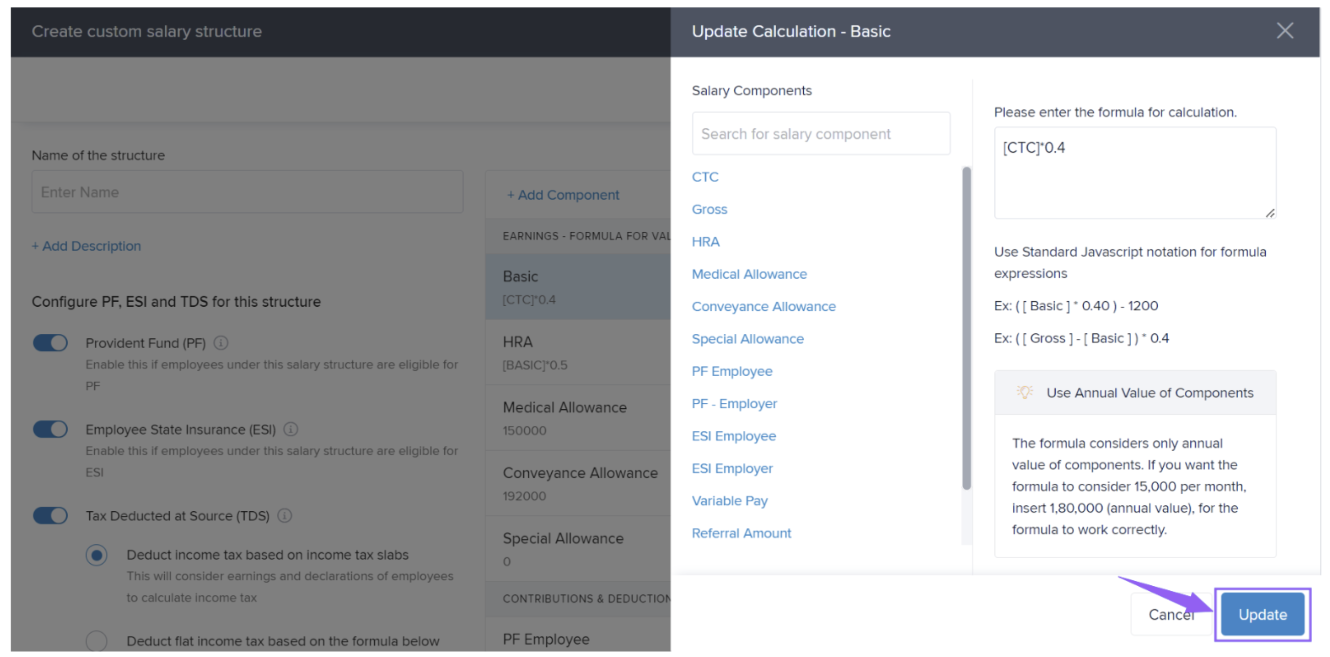Turn off the Employee State Insurance toggle

(x=50, y=429)
